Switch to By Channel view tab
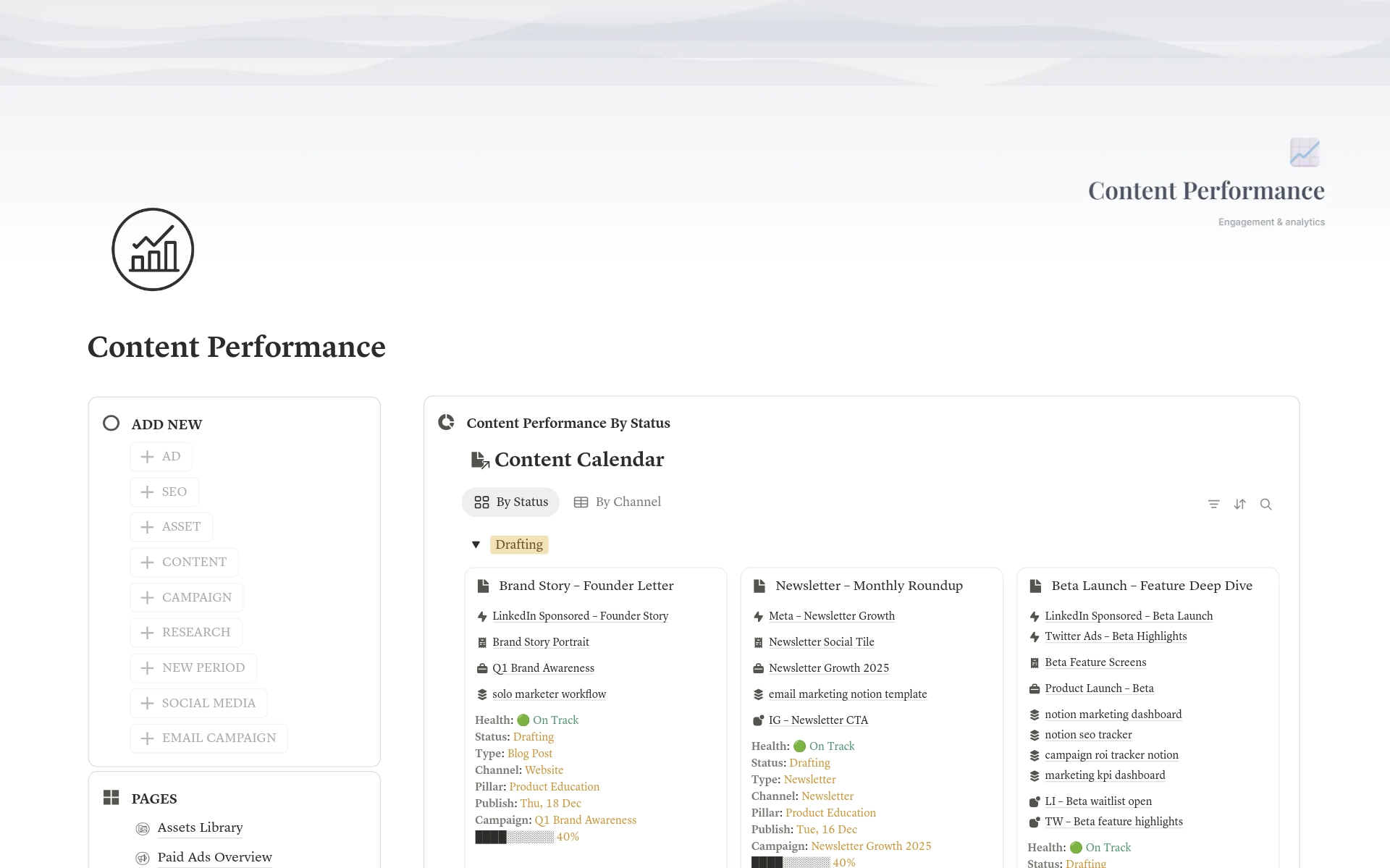1390x868 pixels. coord(618,502)
